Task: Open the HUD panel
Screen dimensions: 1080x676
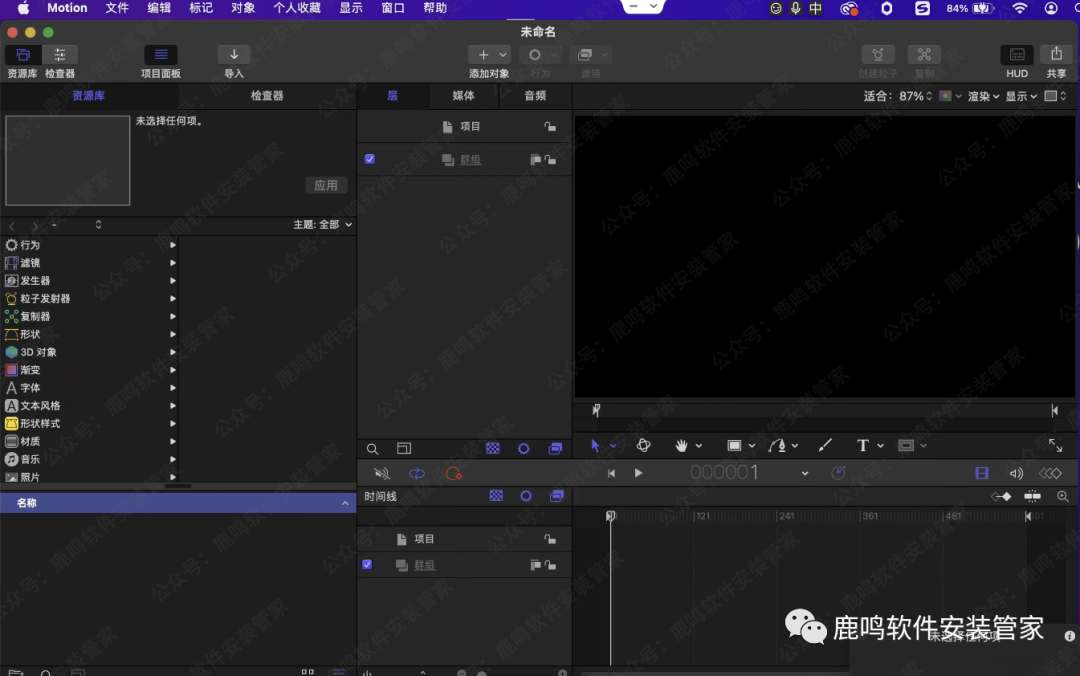Action: [x=1017, y=56]
